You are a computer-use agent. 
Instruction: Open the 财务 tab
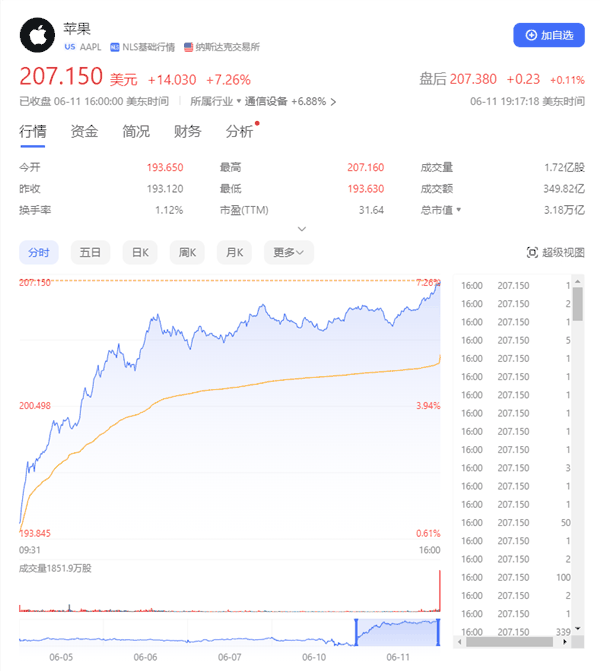(187, 131)
